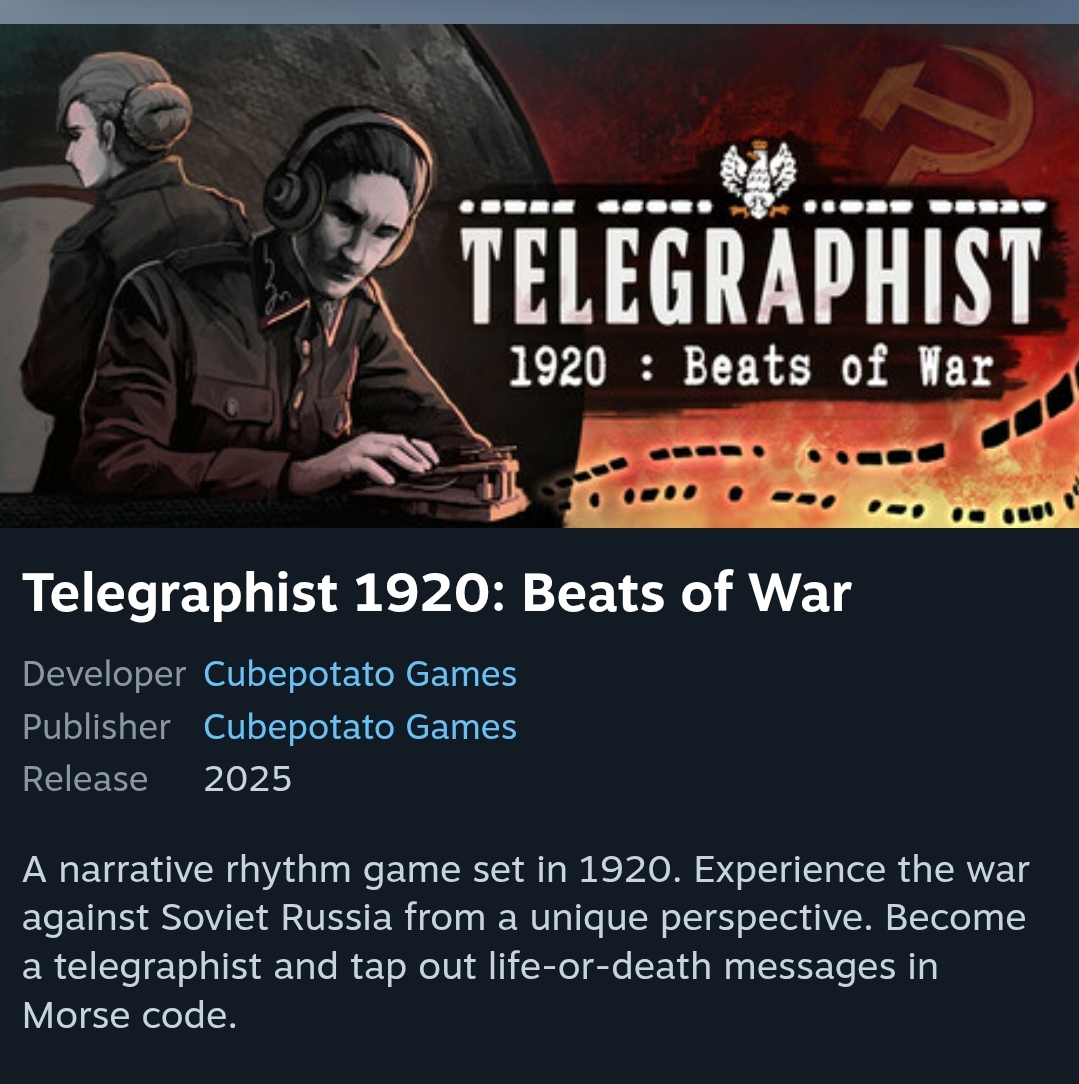This screenshot has width=1079, height=1084.
Task: Click the 2025 release year
Action: [x=247, y=780]
